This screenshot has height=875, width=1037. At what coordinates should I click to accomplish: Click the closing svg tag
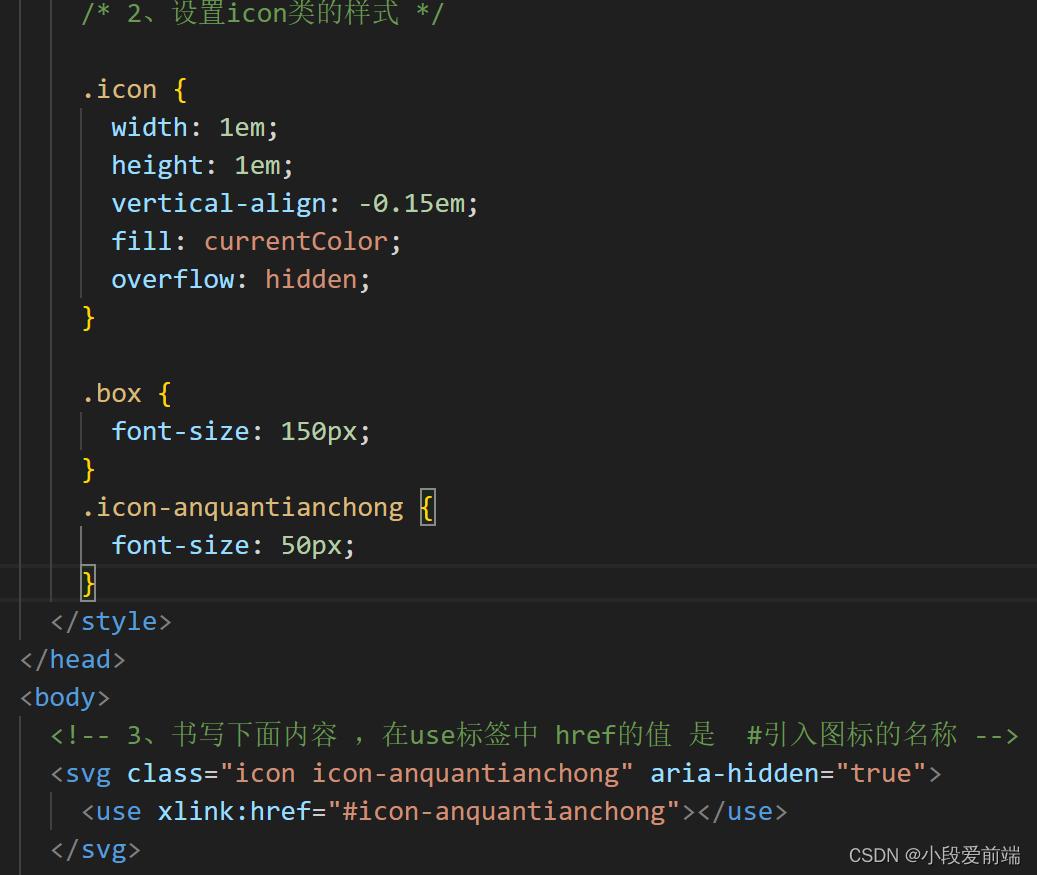[96, 849]
